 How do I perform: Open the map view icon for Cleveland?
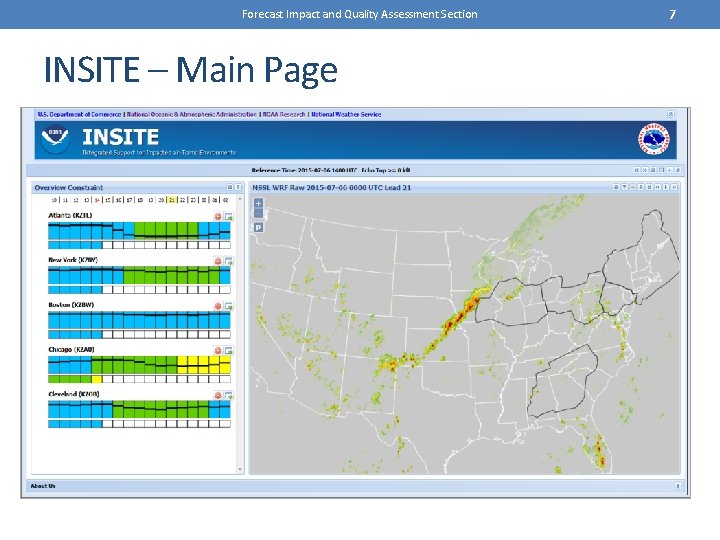coord(228,395)
